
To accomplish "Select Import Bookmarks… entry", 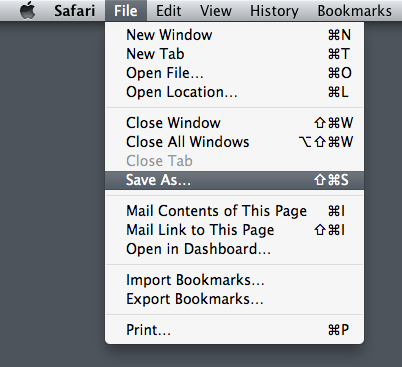I will point(234,280).
